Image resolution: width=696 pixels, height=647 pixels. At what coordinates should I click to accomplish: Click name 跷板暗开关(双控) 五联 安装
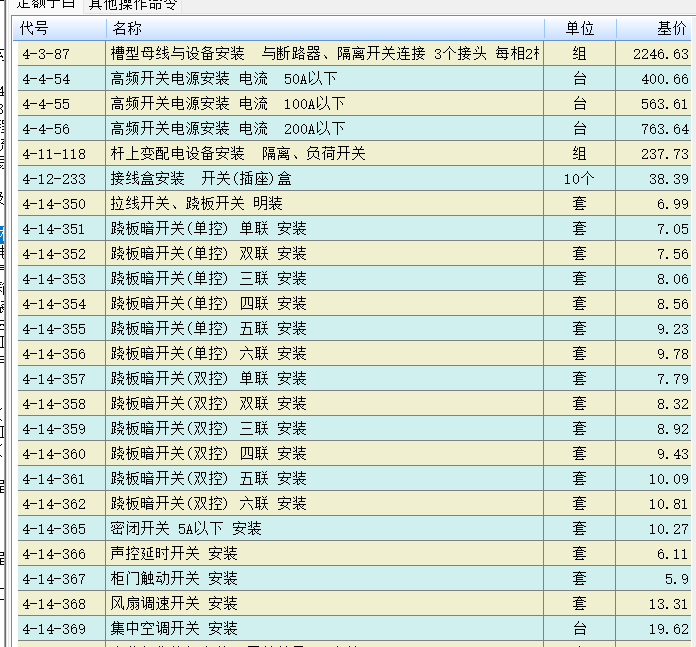[x=209, y=479]
